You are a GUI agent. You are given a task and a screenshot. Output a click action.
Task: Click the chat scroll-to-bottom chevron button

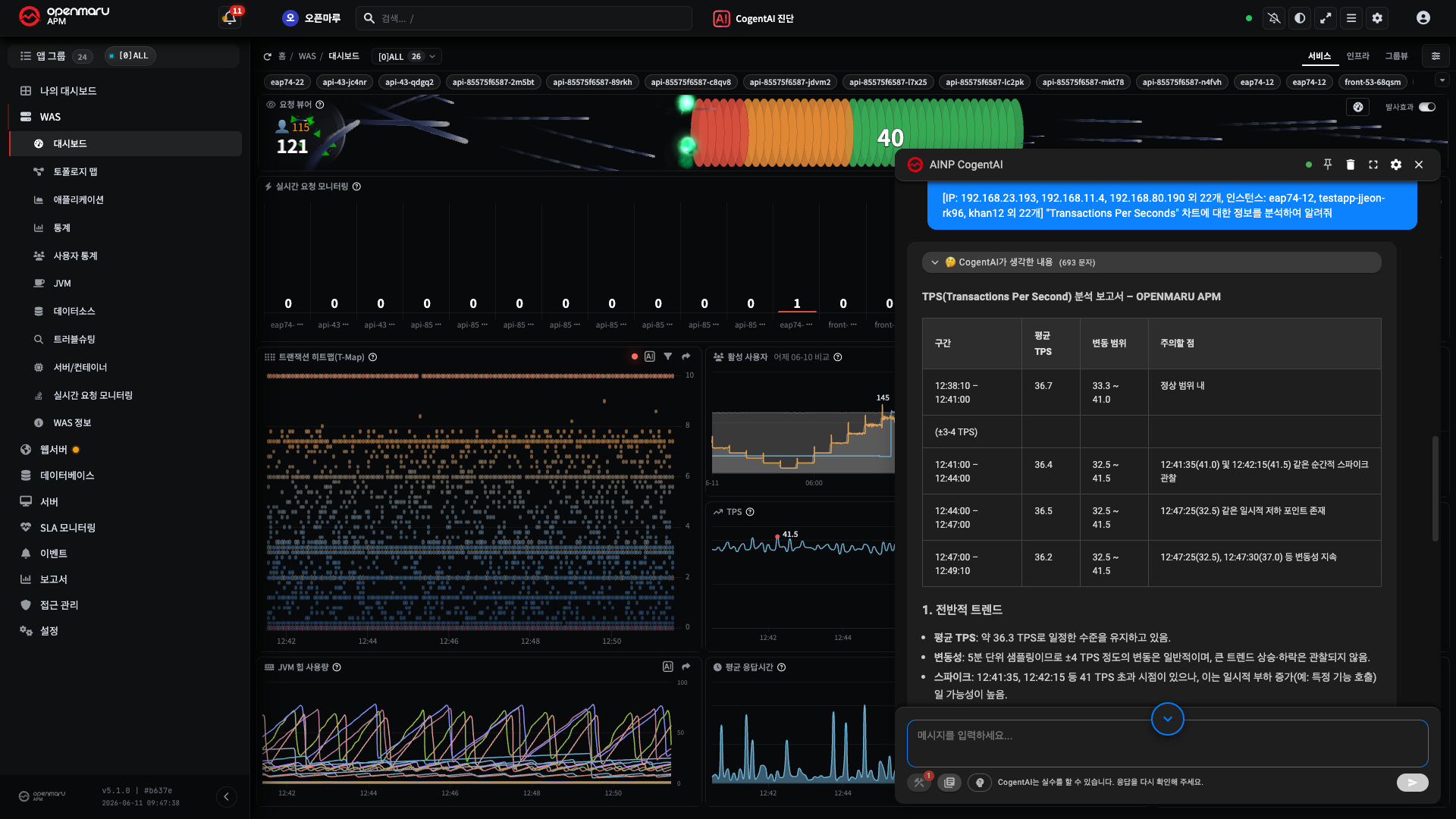1168,719
